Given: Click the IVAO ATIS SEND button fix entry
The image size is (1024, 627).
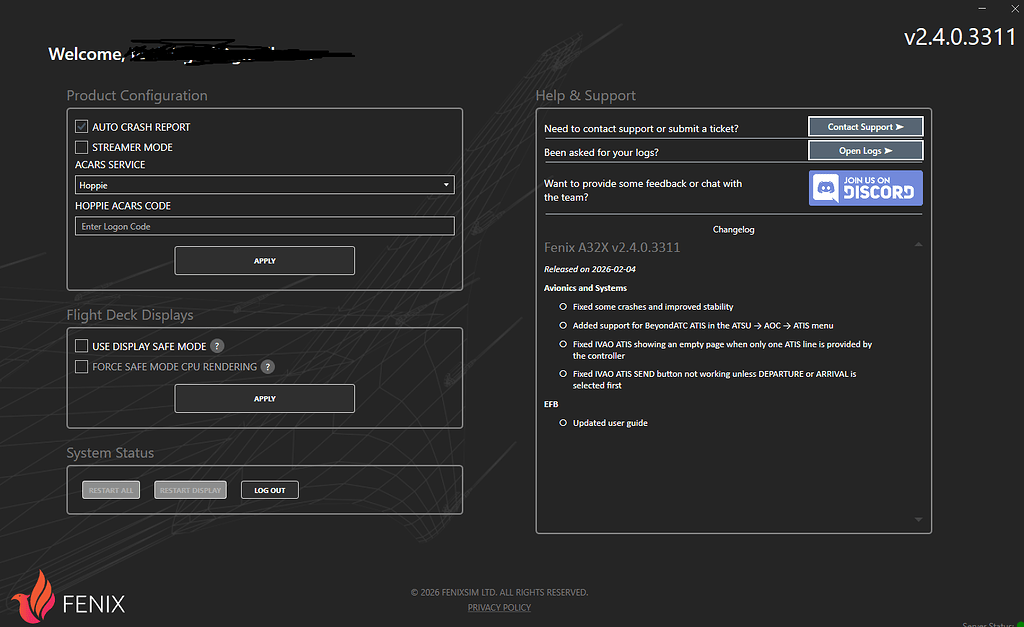Looking at the screenshot, I should click(714, 379).
